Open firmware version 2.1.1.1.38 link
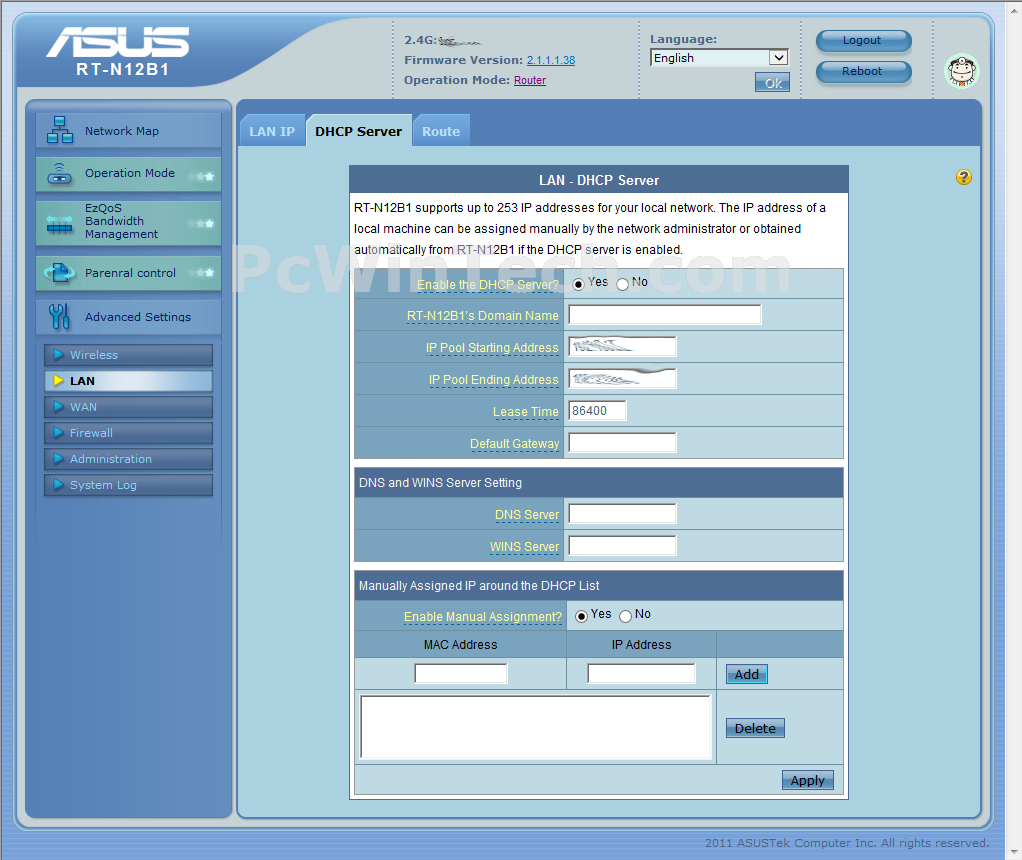 pos(551,60)
